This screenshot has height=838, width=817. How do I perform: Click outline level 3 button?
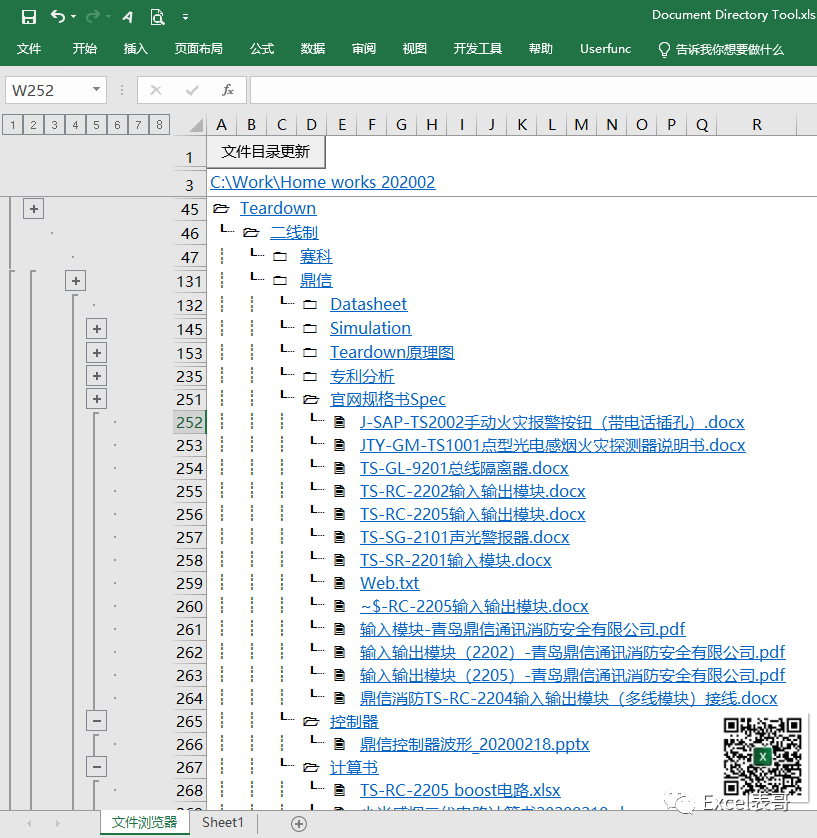55,125
